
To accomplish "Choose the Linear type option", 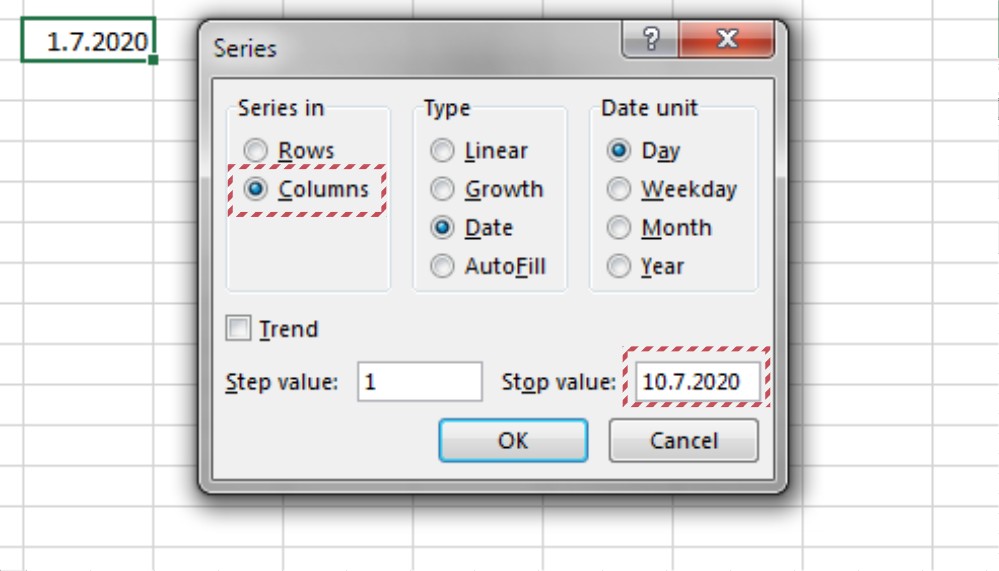I will tap(442, 151).
